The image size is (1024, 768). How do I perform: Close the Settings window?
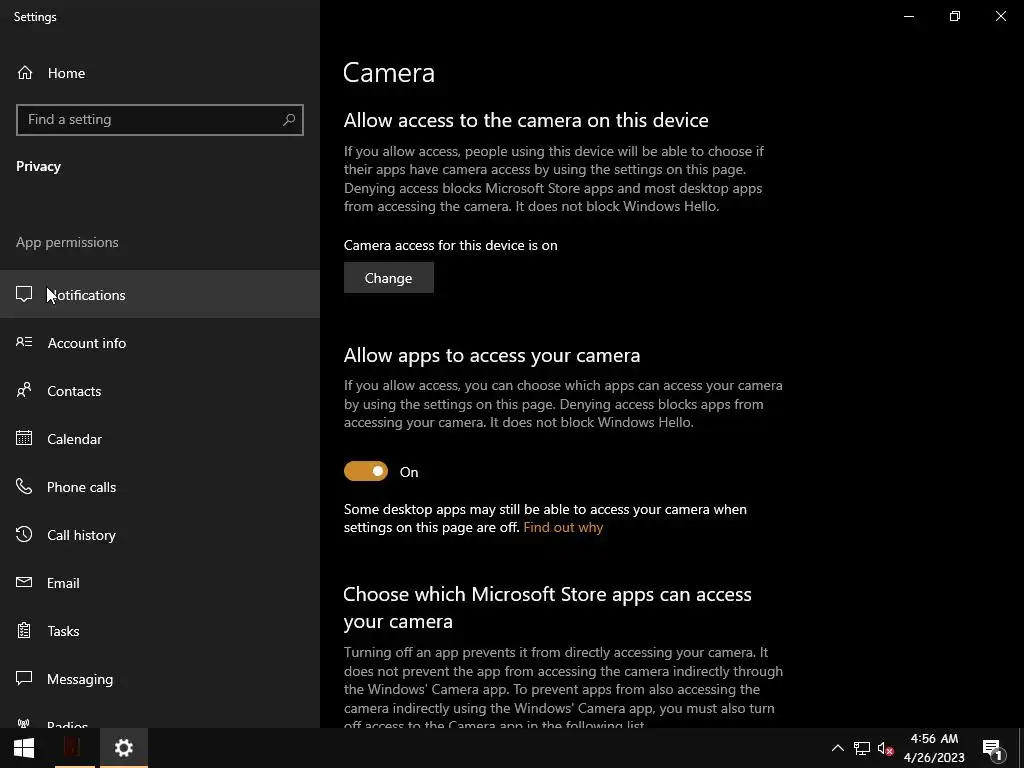(1000, 16)
